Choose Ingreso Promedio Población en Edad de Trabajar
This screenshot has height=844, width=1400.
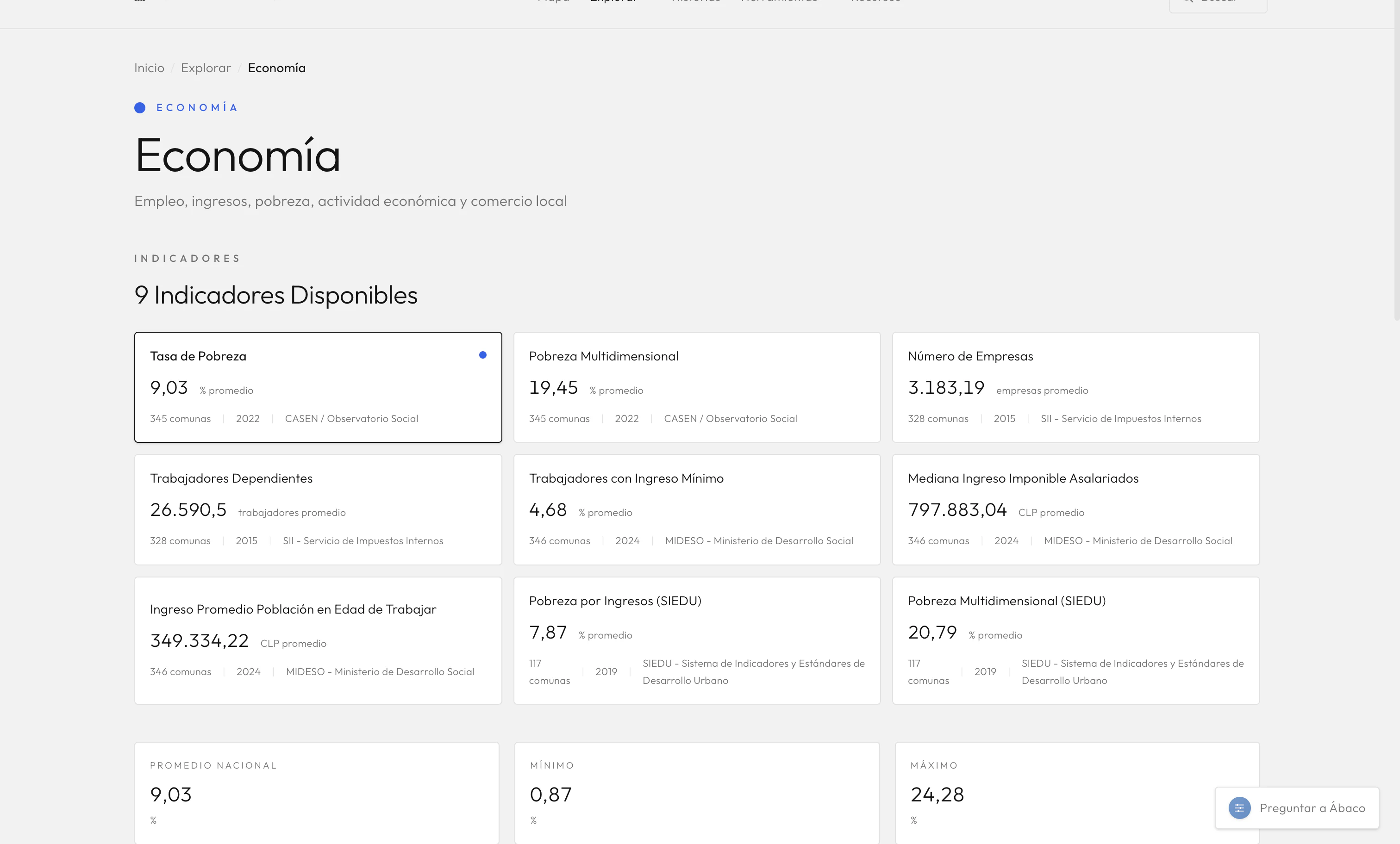[318, 641]
